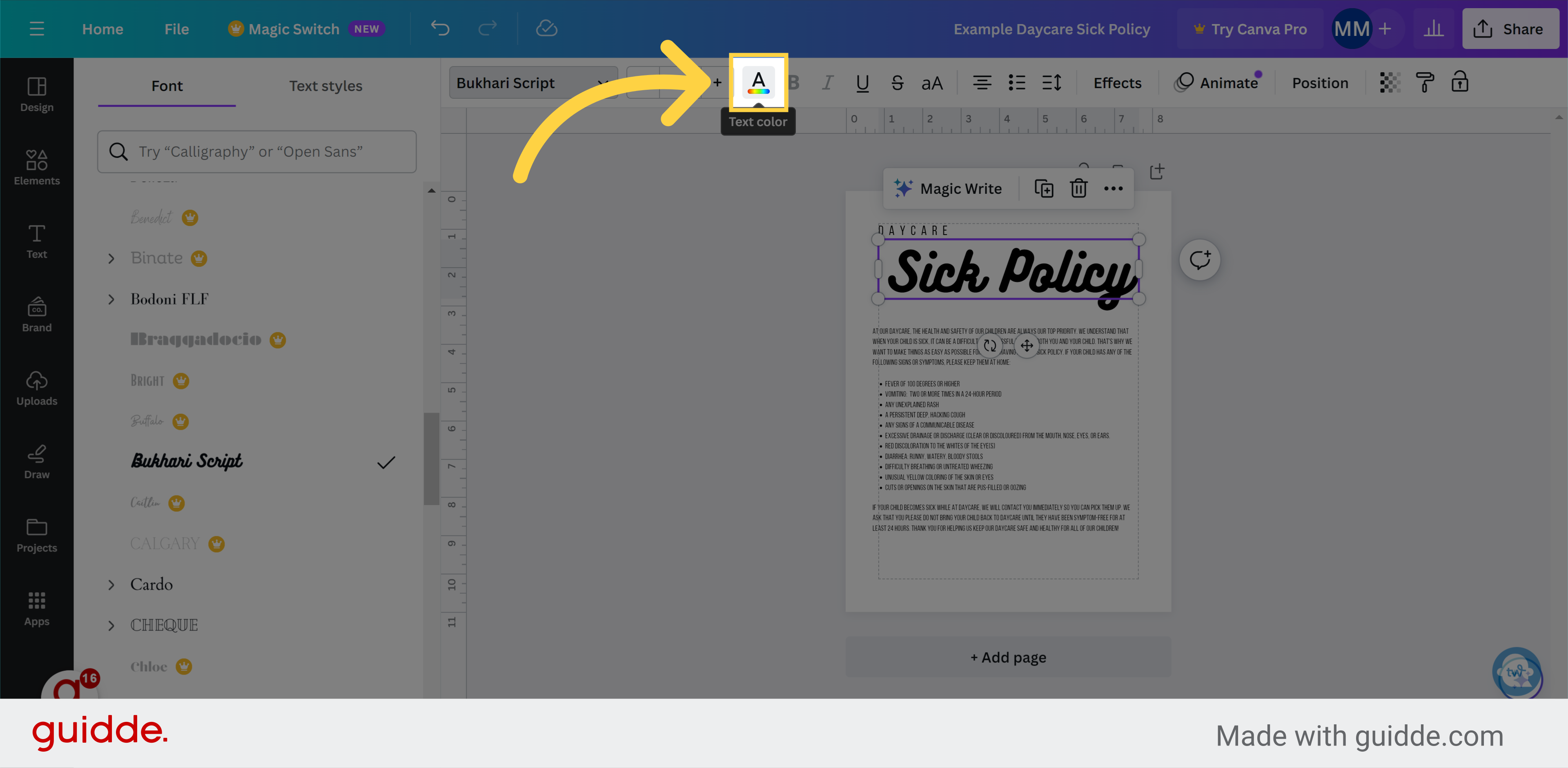Go to Home
Screen dimensions: 1568x768
tap(102, 29)
